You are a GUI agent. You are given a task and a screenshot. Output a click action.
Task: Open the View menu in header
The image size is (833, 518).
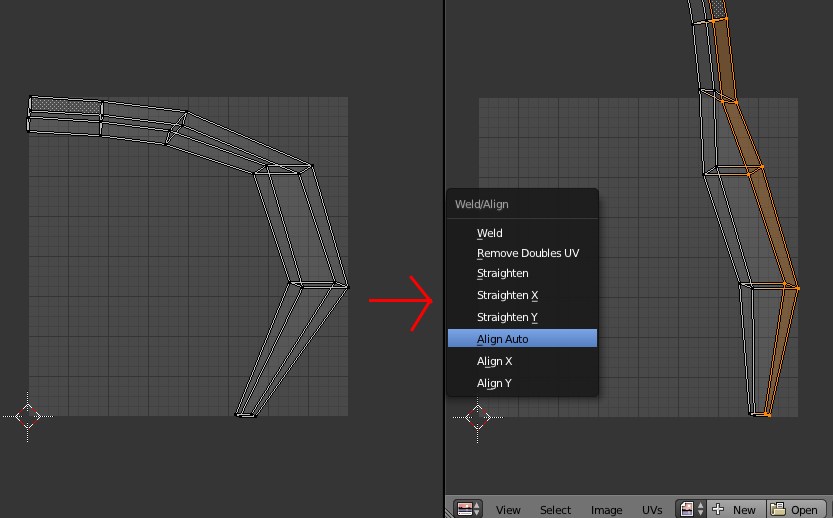[508, 510]
